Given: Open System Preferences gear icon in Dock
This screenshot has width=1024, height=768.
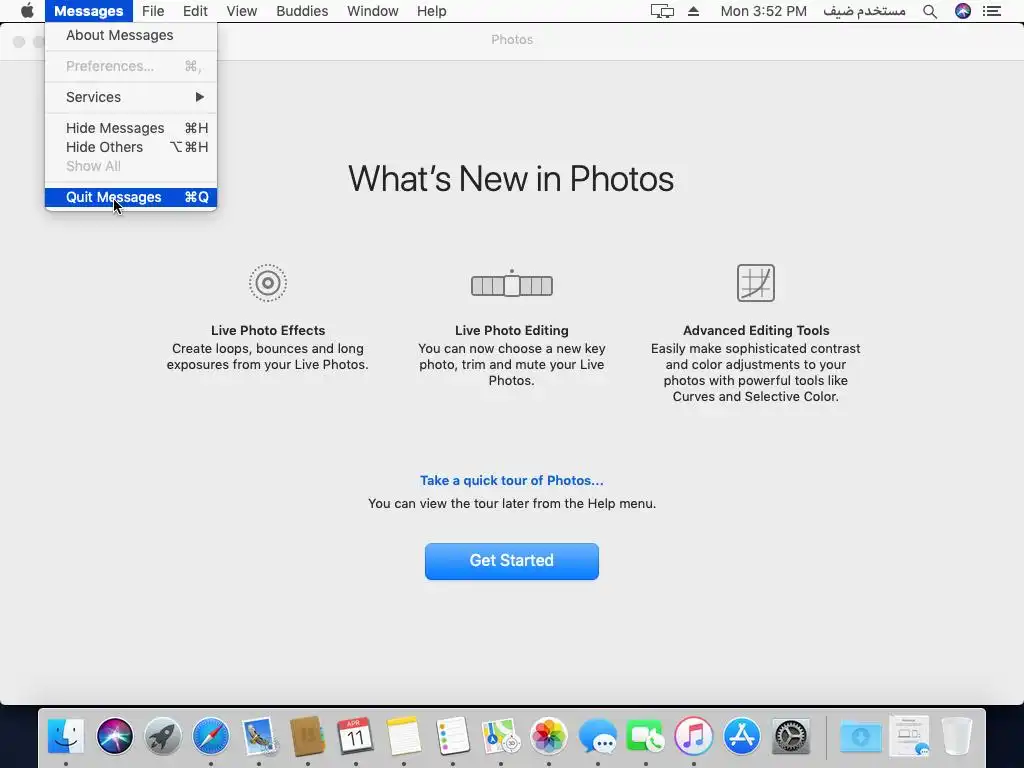Looking at the screenshot, I should [x=790, y=736].
